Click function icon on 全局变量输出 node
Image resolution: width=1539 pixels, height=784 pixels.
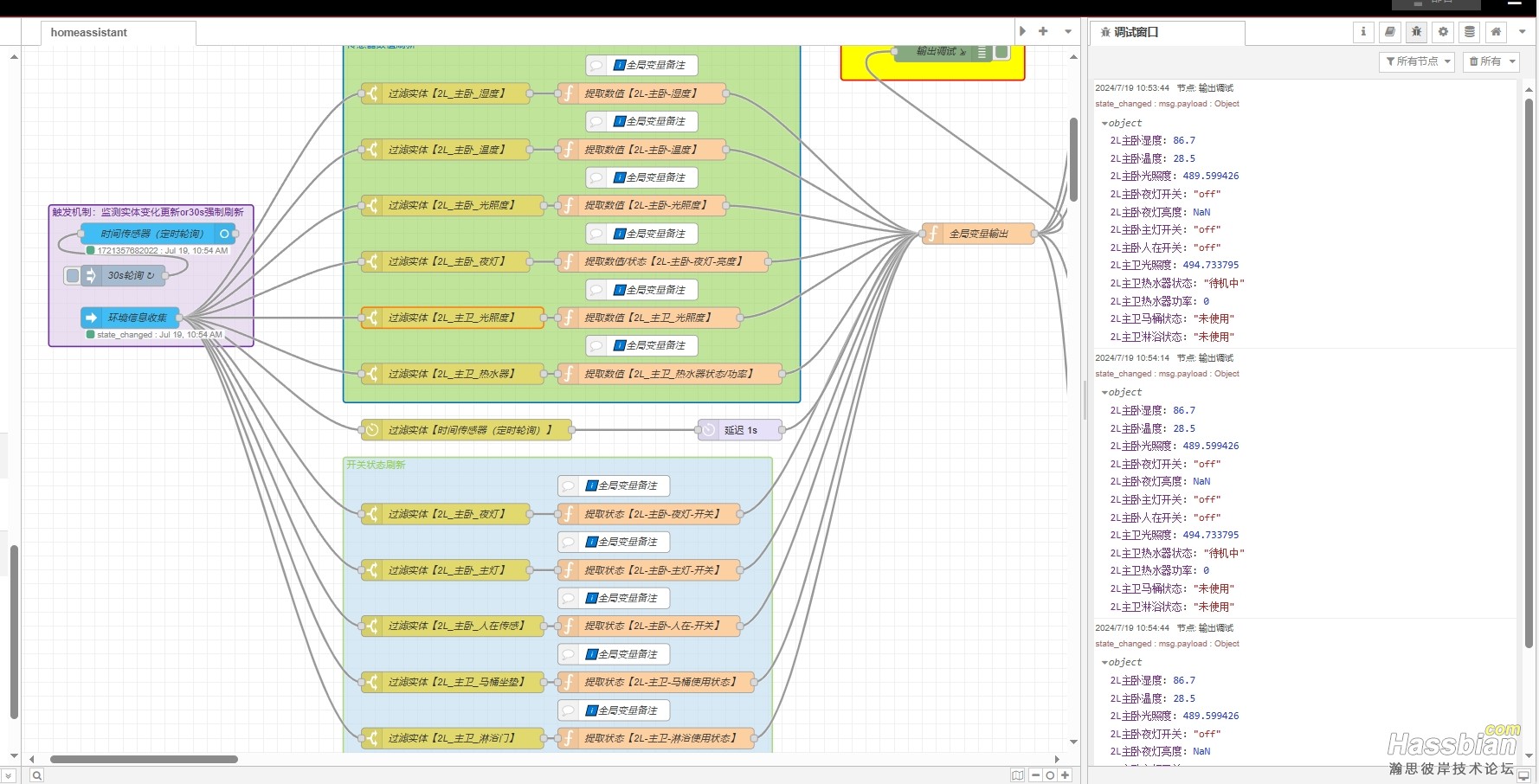(933, 234)
